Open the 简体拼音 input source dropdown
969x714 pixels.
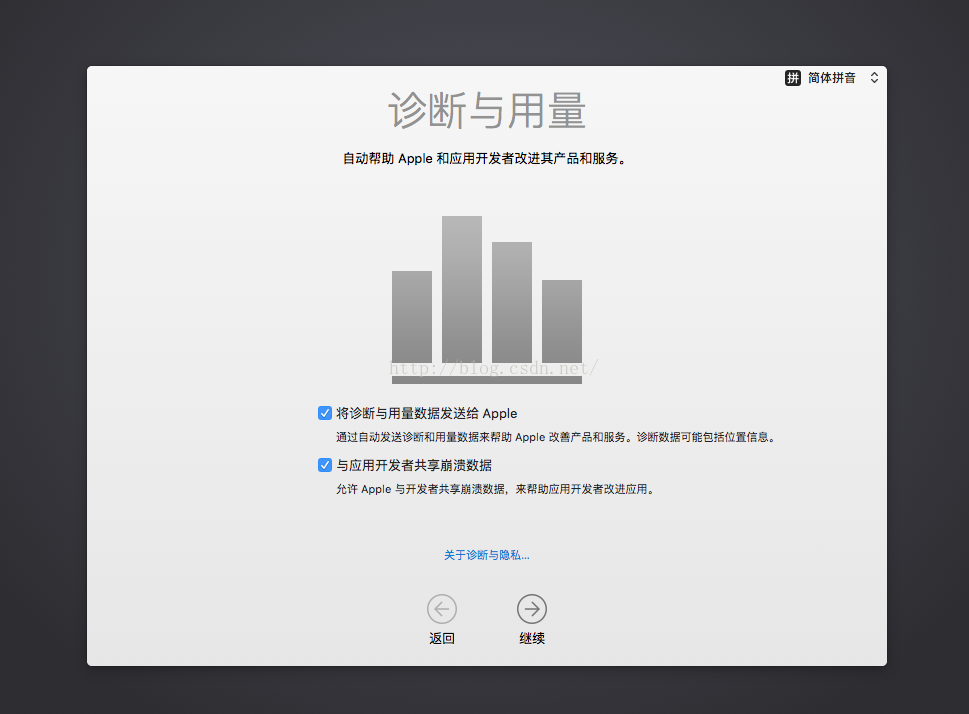pos(832,78)
